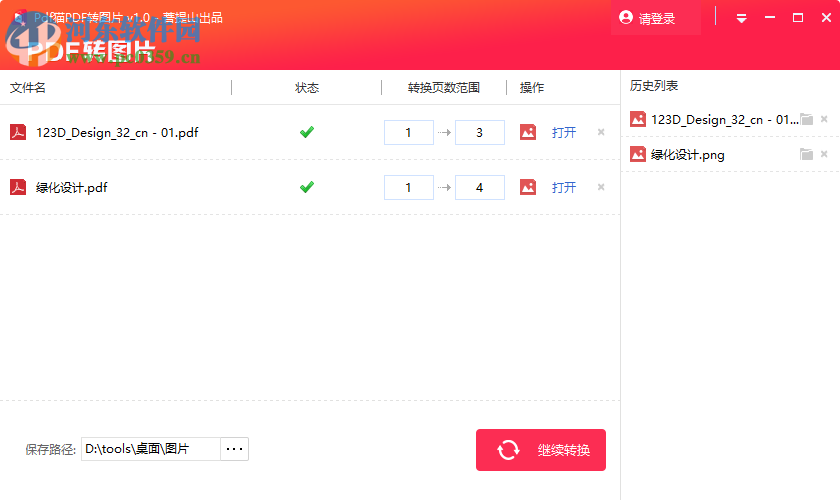Click the 历史列表 panel heading

coord(654,86)
